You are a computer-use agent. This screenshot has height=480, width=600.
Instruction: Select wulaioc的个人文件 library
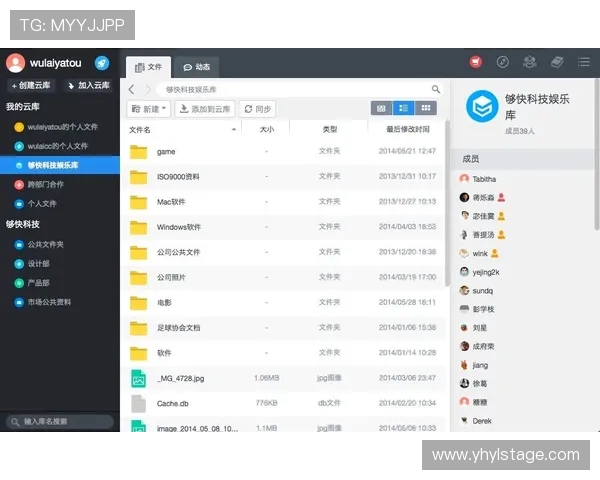pyautogui.click(x=60, y=146)
